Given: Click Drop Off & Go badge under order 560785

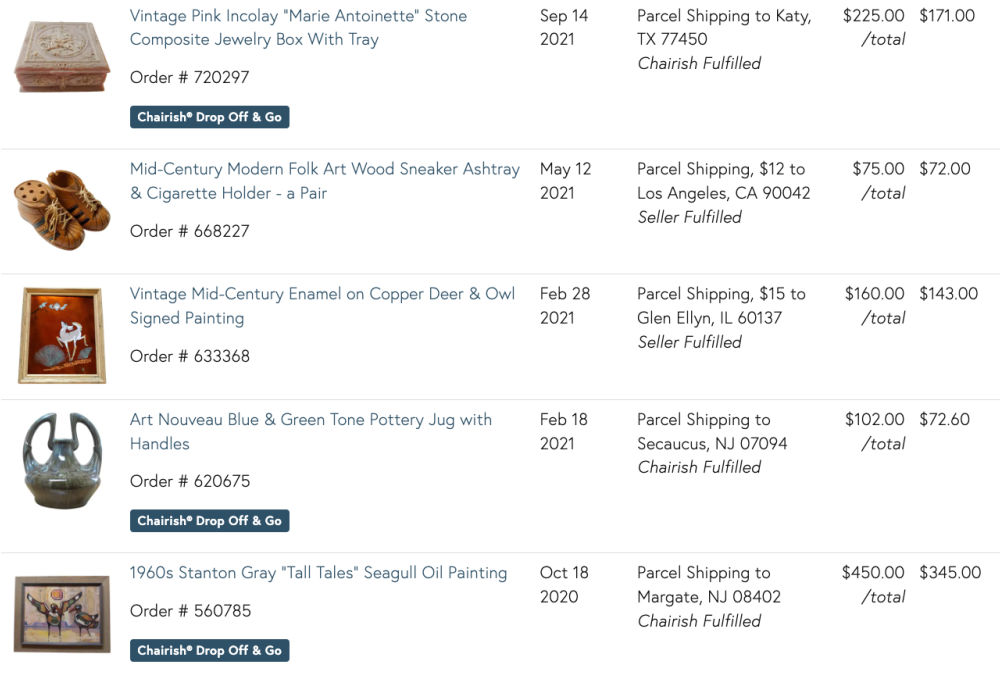Looking at the screenshot, I should (209, 650).
